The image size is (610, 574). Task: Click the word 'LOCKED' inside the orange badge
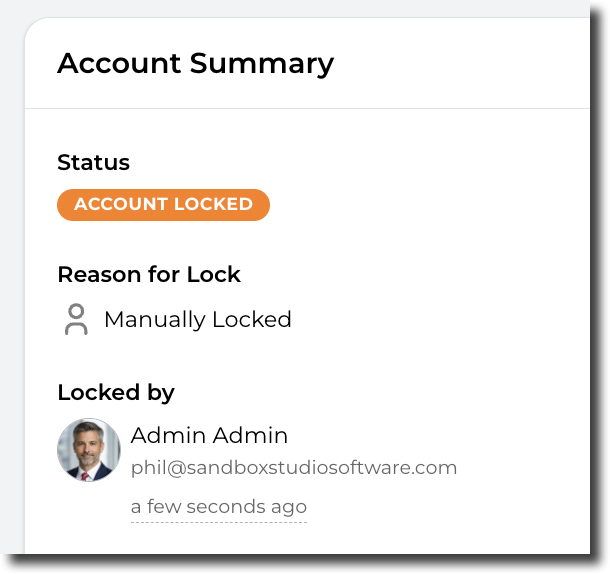tap(213, 205)
